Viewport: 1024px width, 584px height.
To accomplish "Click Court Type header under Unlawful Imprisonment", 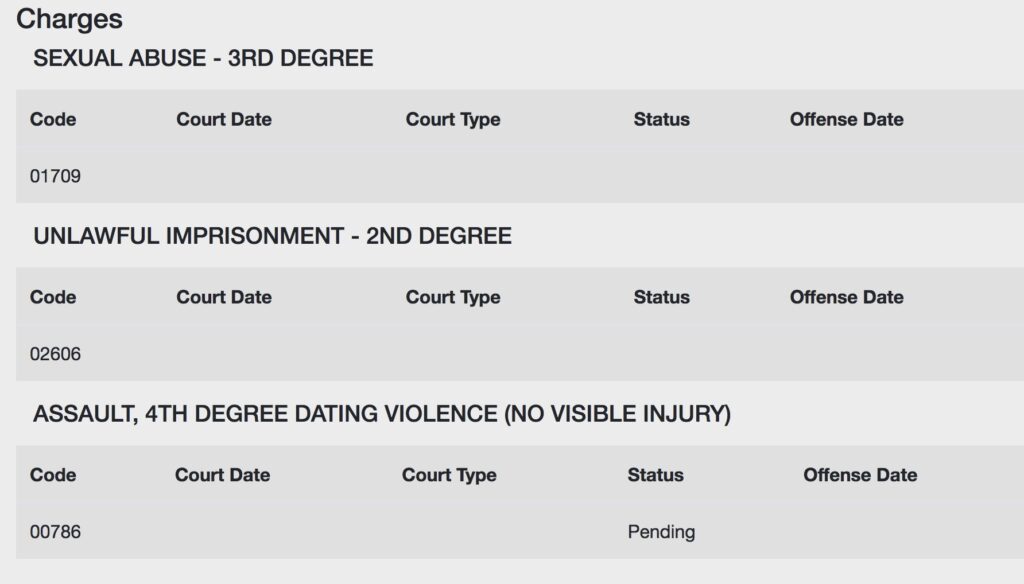I will 453,298.
